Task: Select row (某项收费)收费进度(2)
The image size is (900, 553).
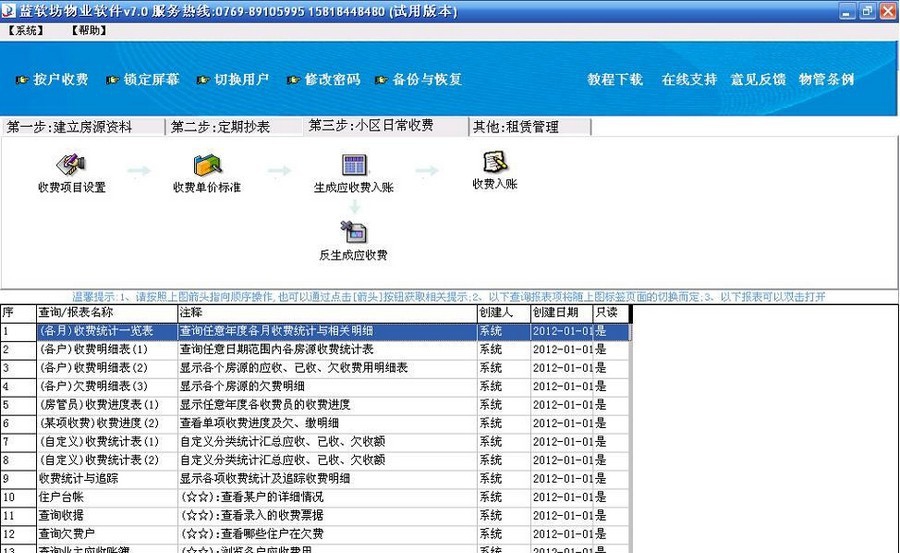Action: pyautogui.click(x=315, y=423)
